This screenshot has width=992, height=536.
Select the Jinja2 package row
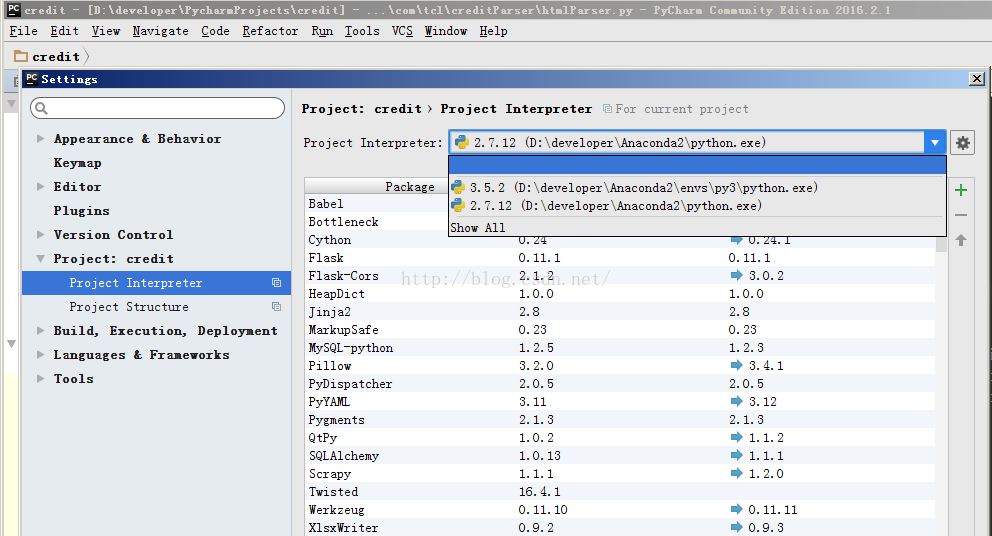click(x=620, y=311)
